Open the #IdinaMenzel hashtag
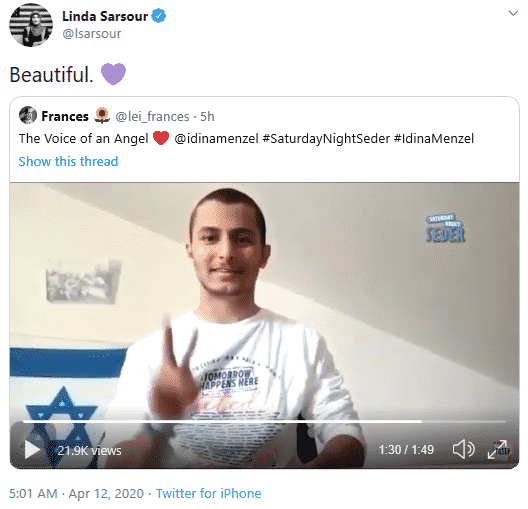 pos(434,138)
